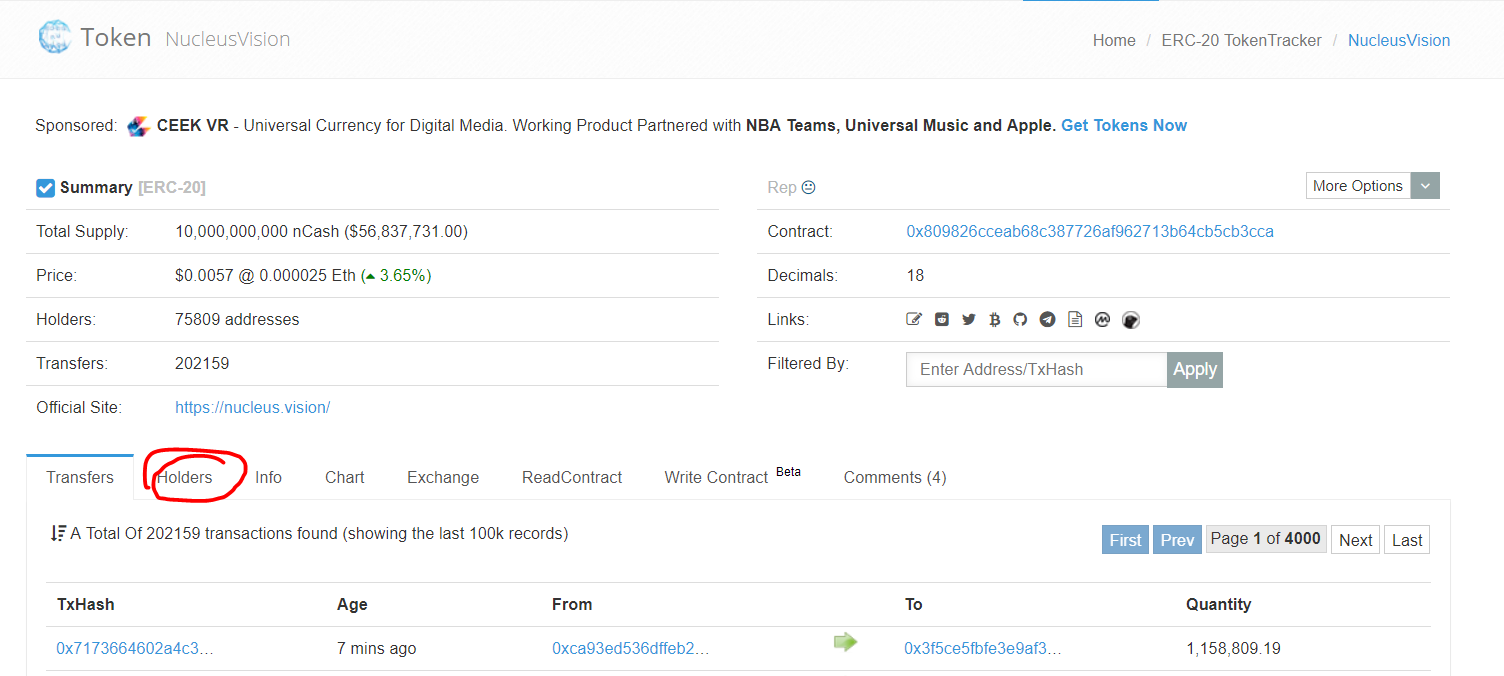Click the Apply filter button
This screenshot has width=1504, height=676.
tap(1195, 369)
